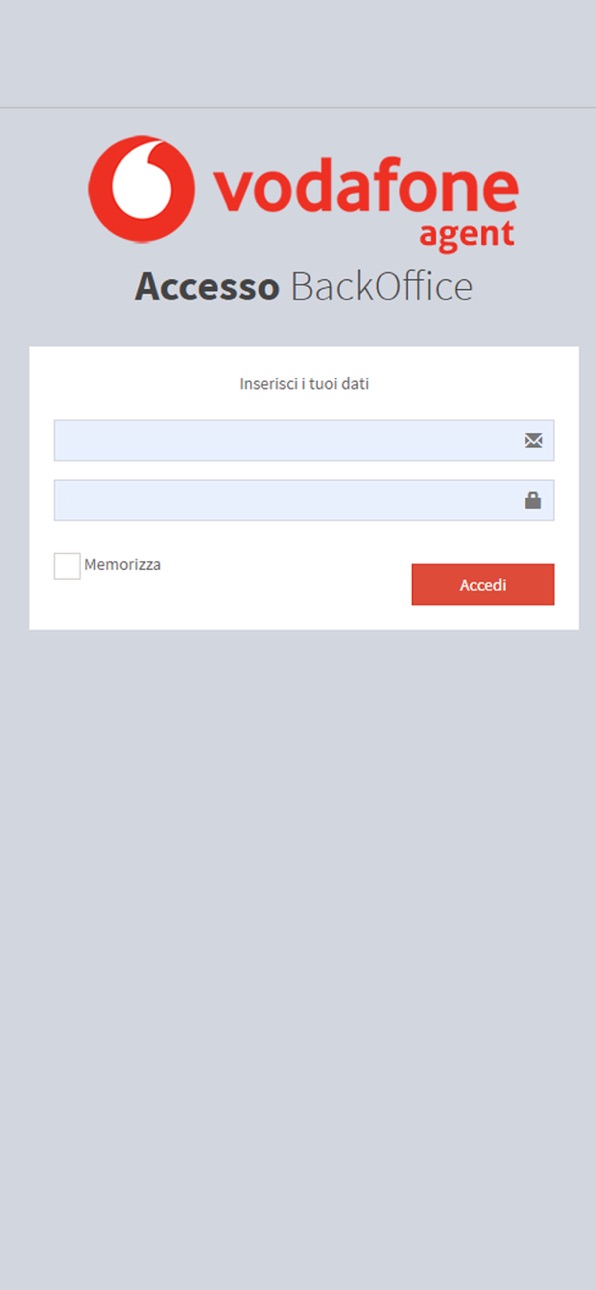Click the envelope icon in email field
596x1290 pixels.
(533, 440)
